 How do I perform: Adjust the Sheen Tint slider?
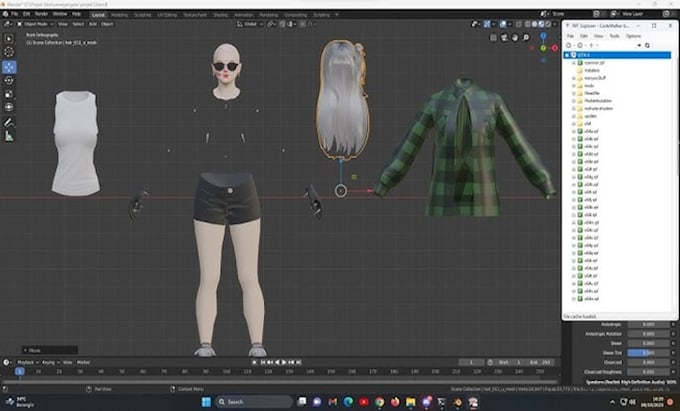click(648, 353)
